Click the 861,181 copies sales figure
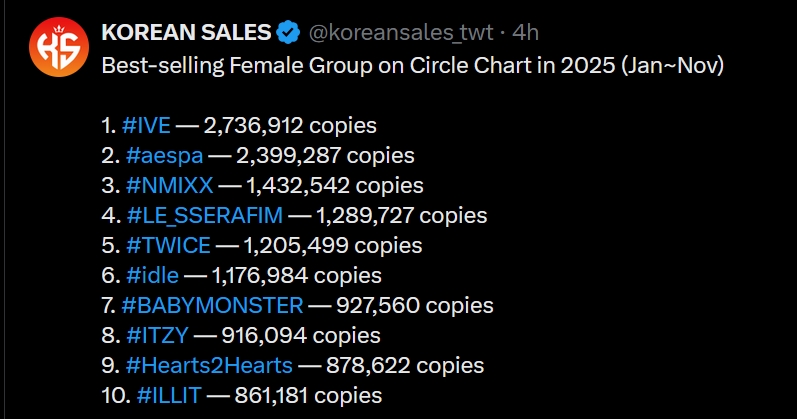The width and height of the screenshot is (797, 419). [x=307, y=395]
